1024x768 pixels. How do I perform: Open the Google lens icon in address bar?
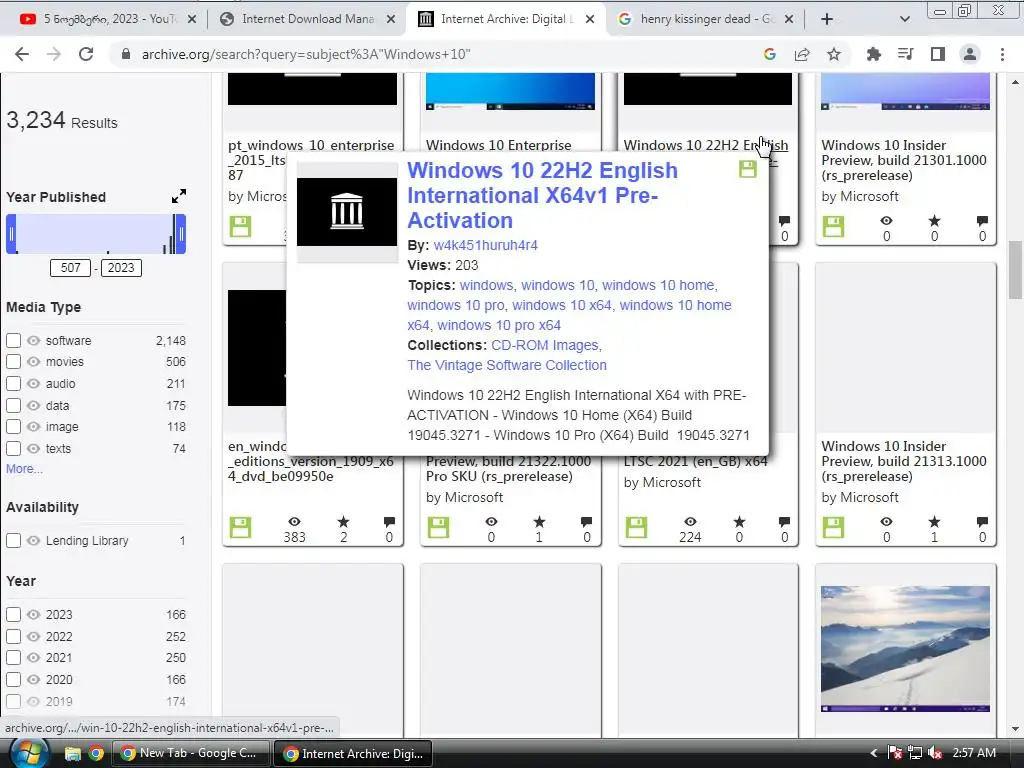[770, 54]
